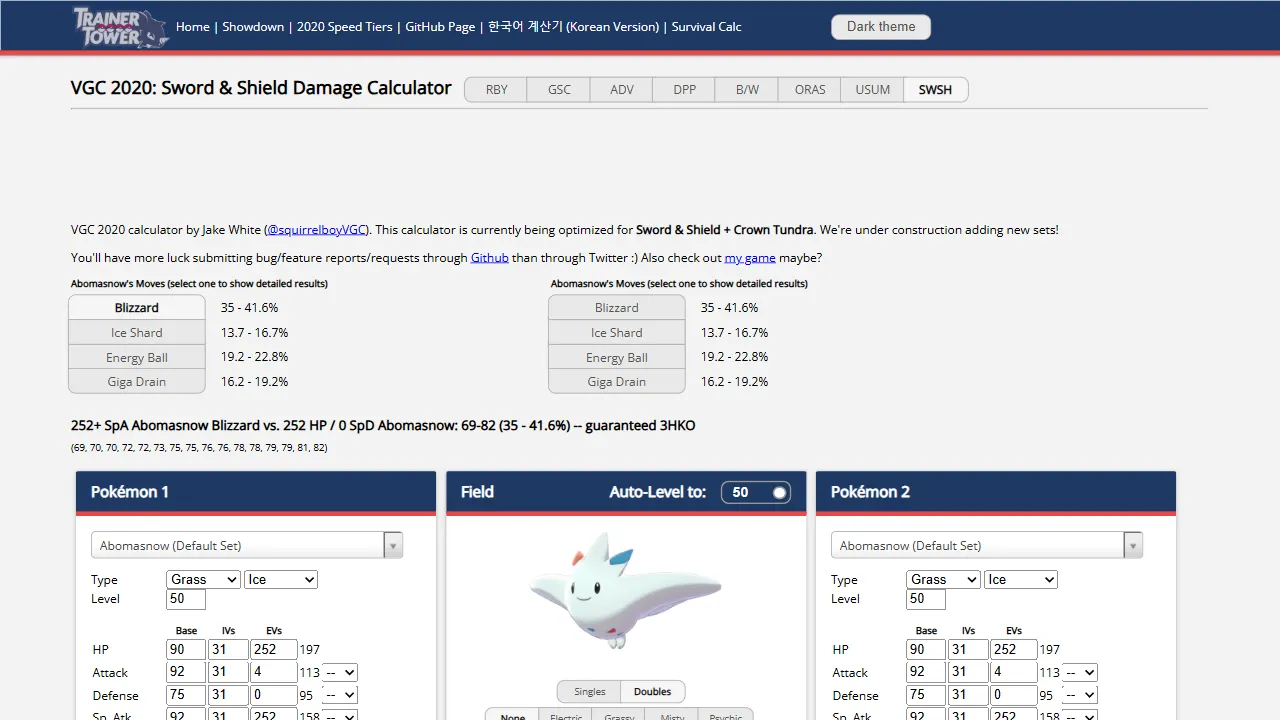The width and height of the screenshot is (1280, 720).
Task: Open the Pokémon 1 set selector dropdown
Action: [x=247, y=545]
